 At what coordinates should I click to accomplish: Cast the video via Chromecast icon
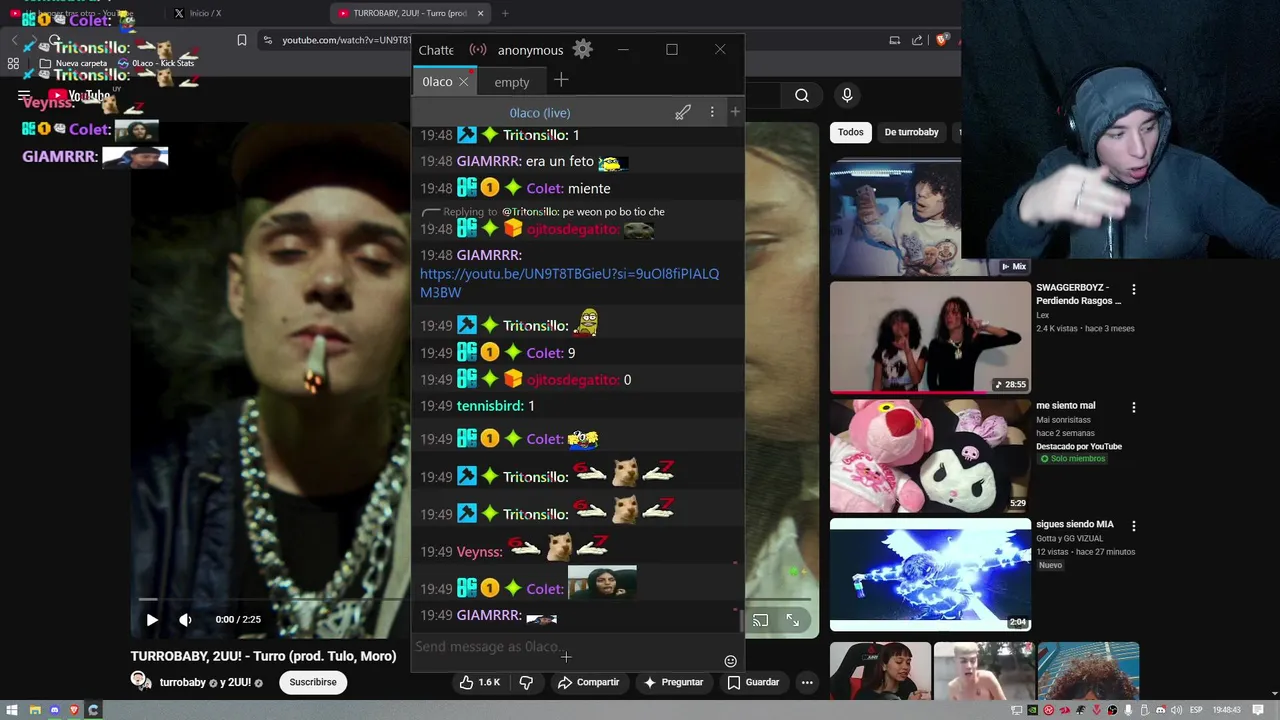(760, 621)
